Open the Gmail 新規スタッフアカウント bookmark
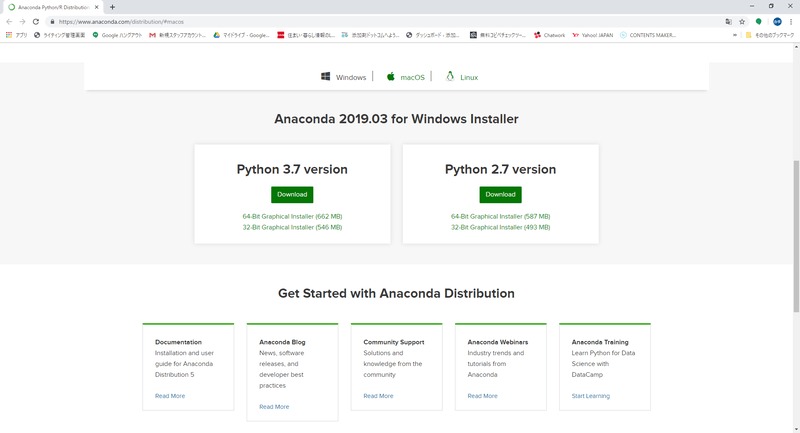 tap(178, 35)
